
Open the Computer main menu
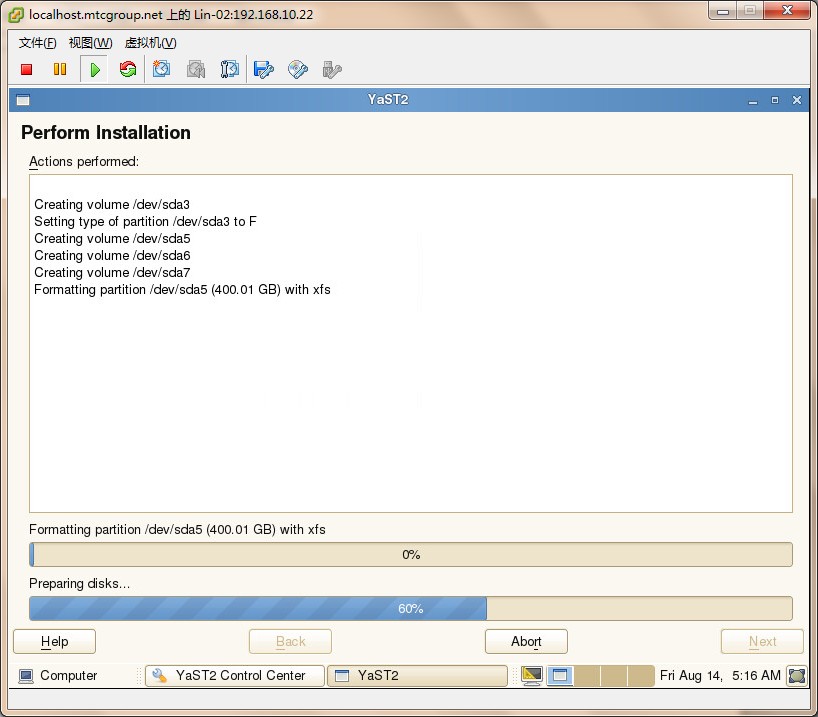click(58, 676)
